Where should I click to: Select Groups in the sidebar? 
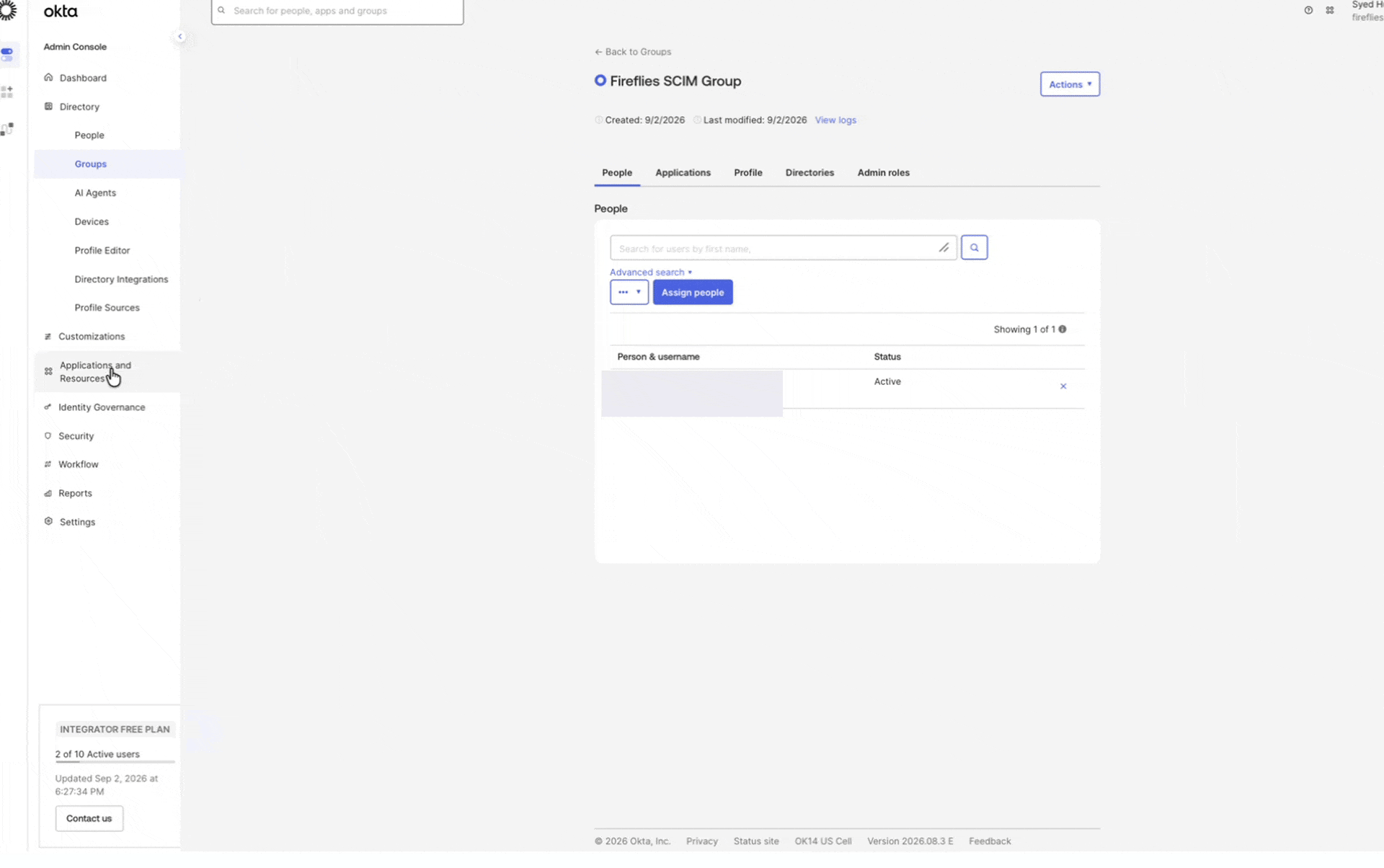click(91, 164)
